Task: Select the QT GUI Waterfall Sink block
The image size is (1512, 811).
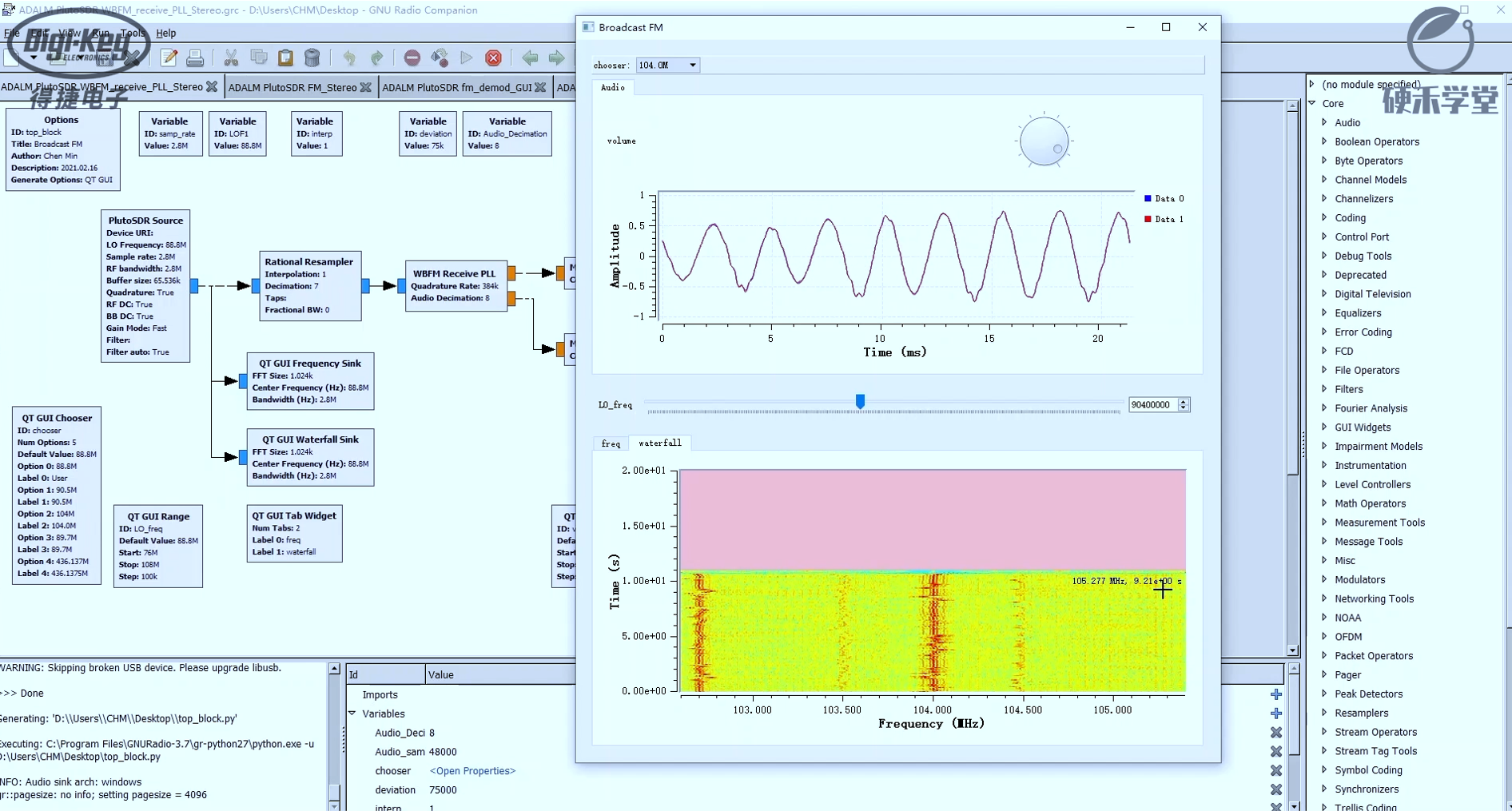Action: pos(310,457)
